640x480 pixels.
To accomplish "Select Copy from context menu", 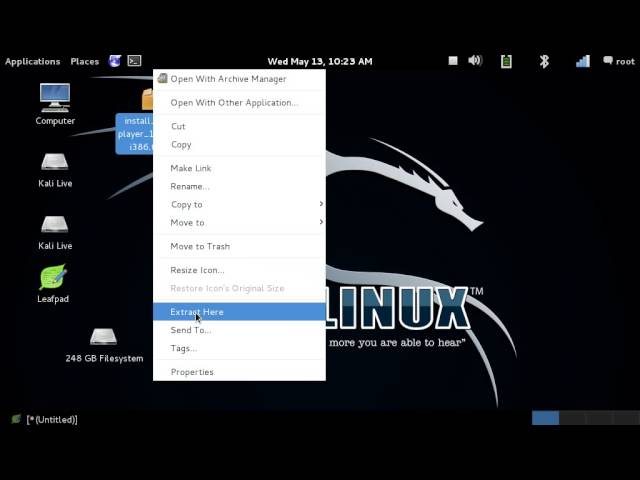I will [239, 145].
